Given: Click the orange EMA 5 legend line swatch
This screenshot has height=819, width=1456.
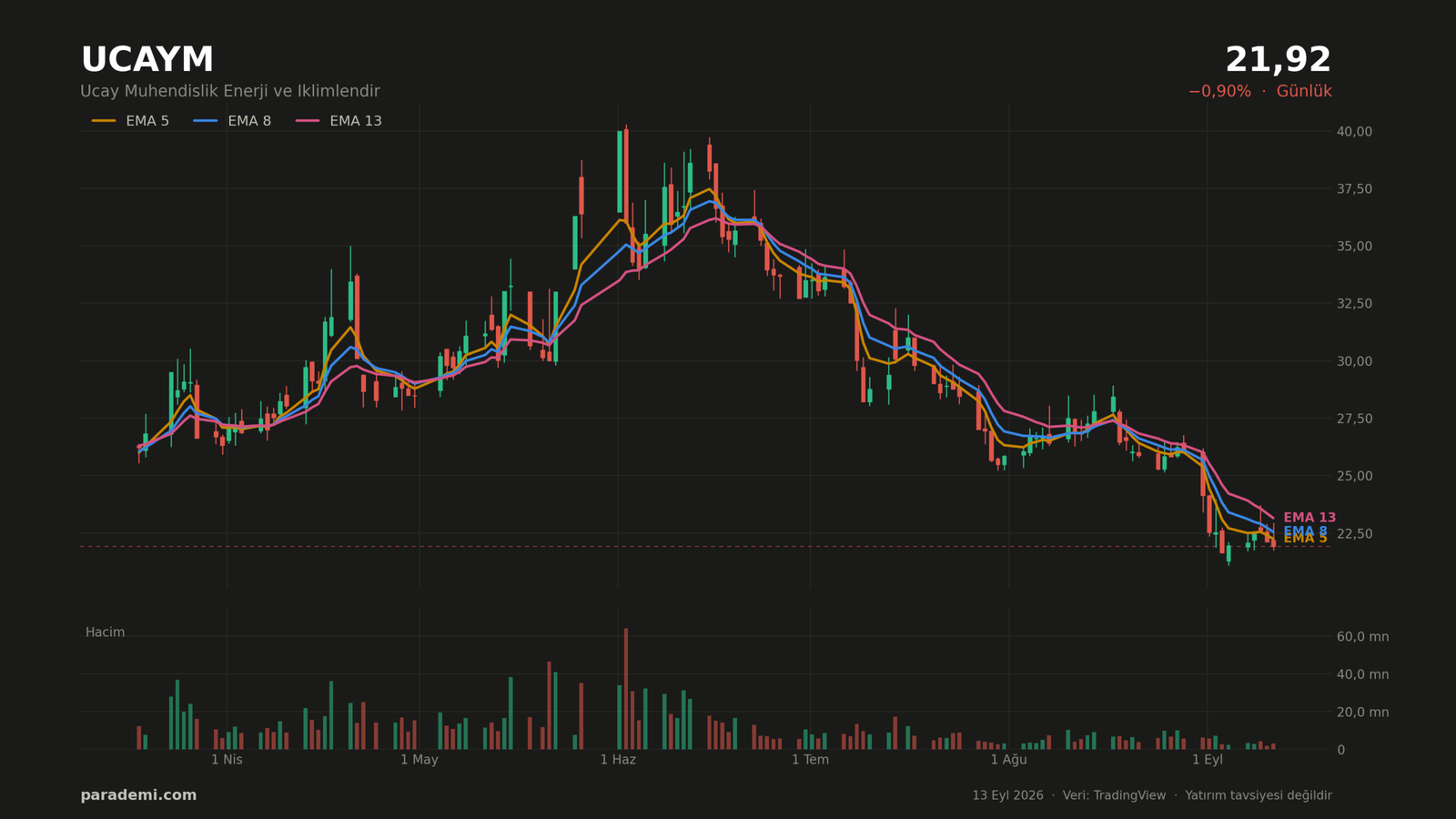Looking at the screenshot, I should coord(104,121).
